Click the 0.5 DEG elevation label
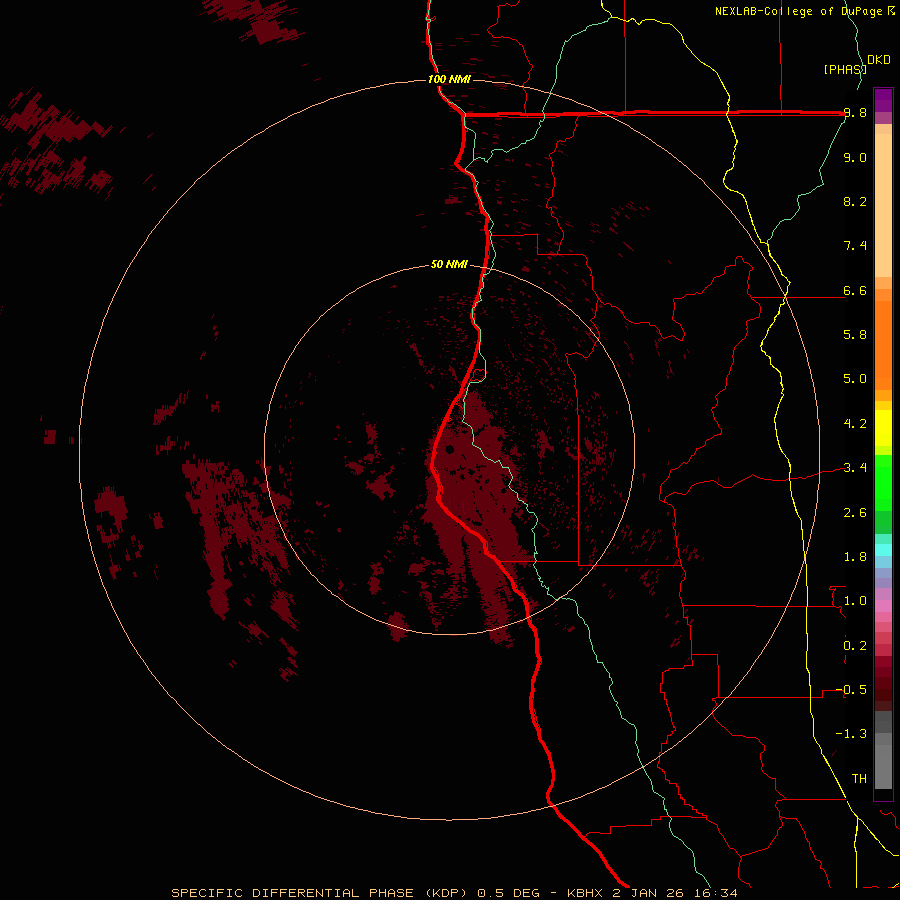This screenshot has height=900, width=900. coord(509,893)
